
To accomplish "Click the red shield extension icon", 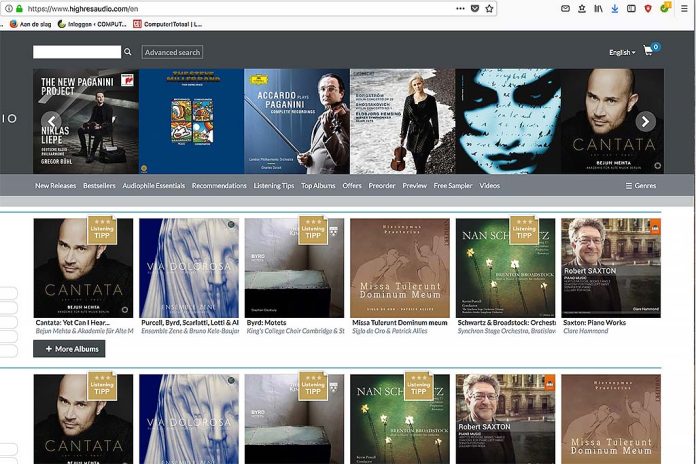I will [648, 8].
